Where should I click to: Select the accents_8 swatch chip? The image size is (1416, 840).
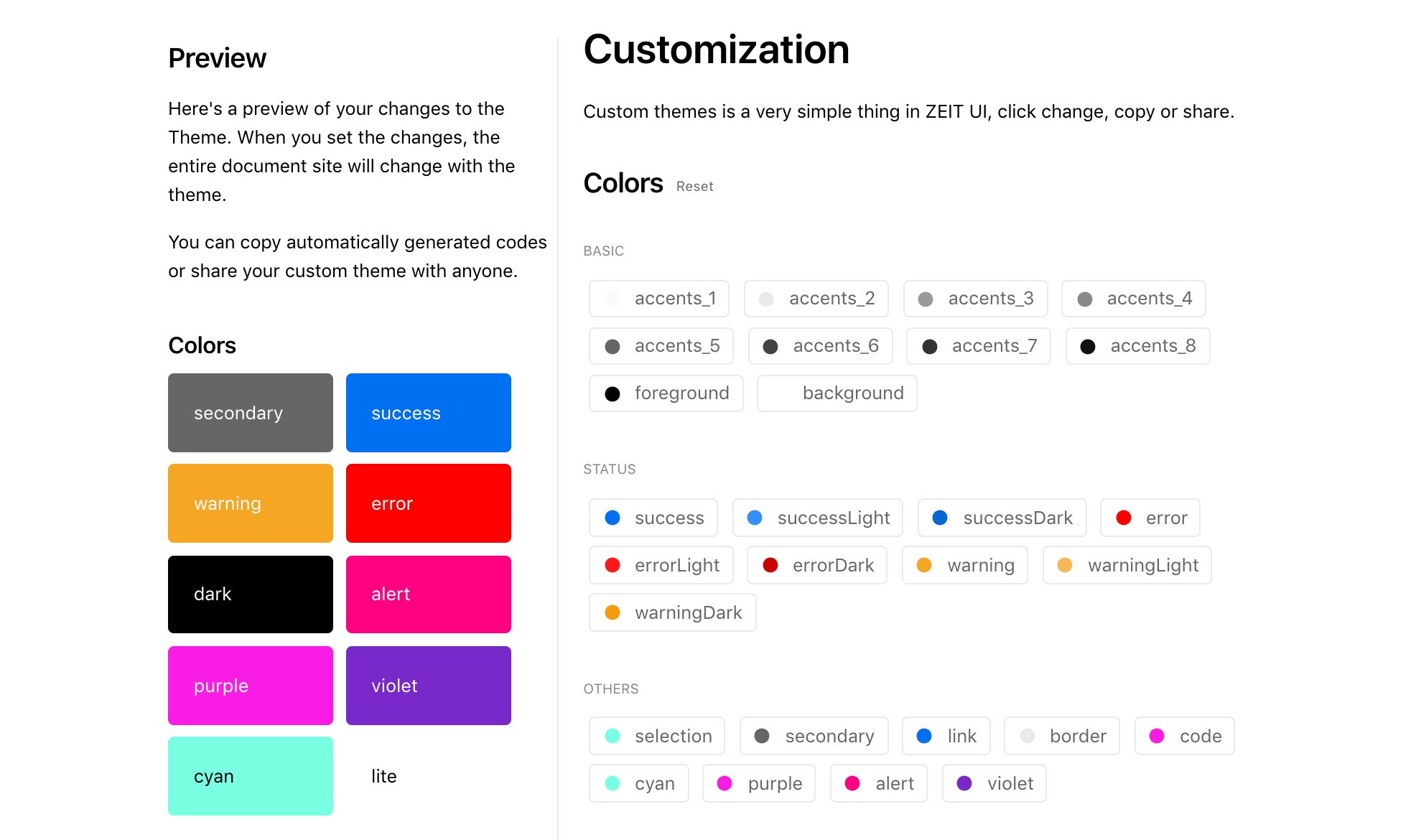tap(1137, 346)
